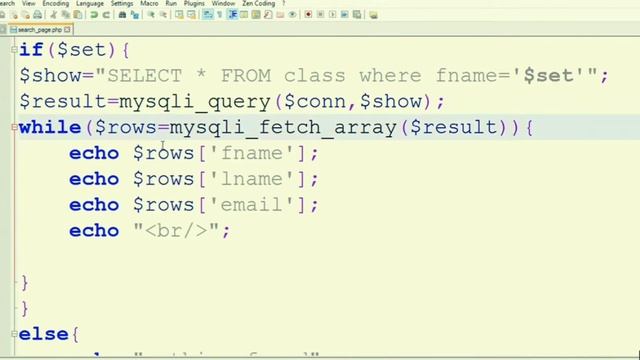Open the Settings menu
Image resolution: width=640 pixels, height=360 pixels.
click(122, 3)
